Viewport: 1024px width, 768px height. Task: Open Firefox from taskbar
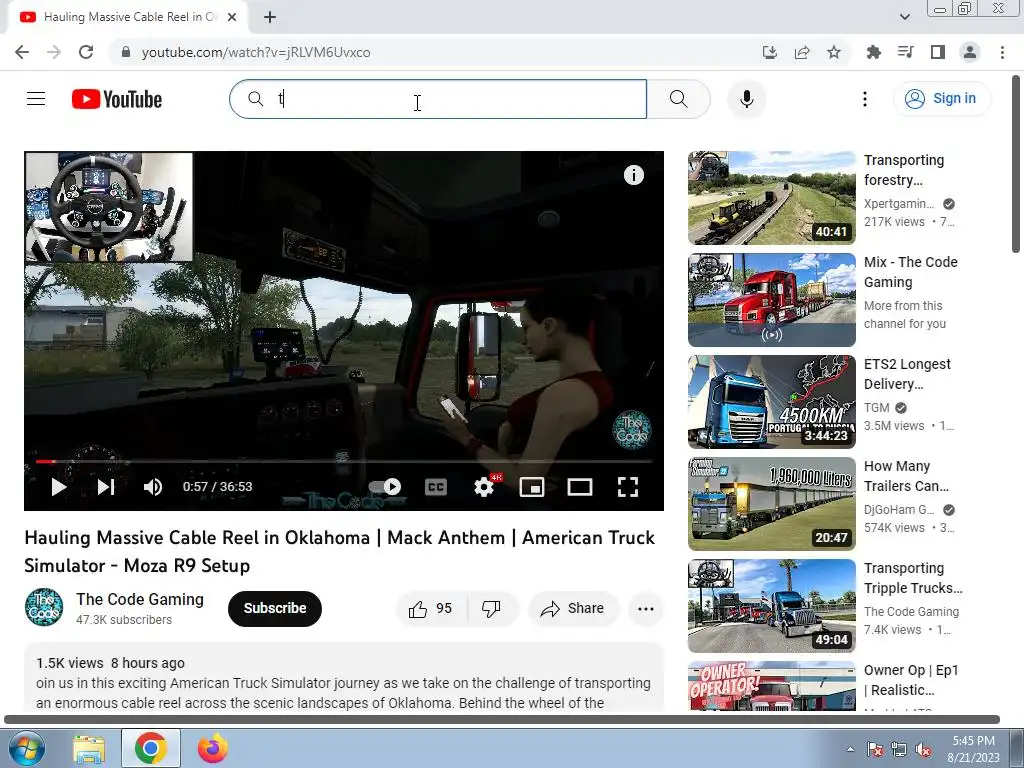(x=212, y=749)
